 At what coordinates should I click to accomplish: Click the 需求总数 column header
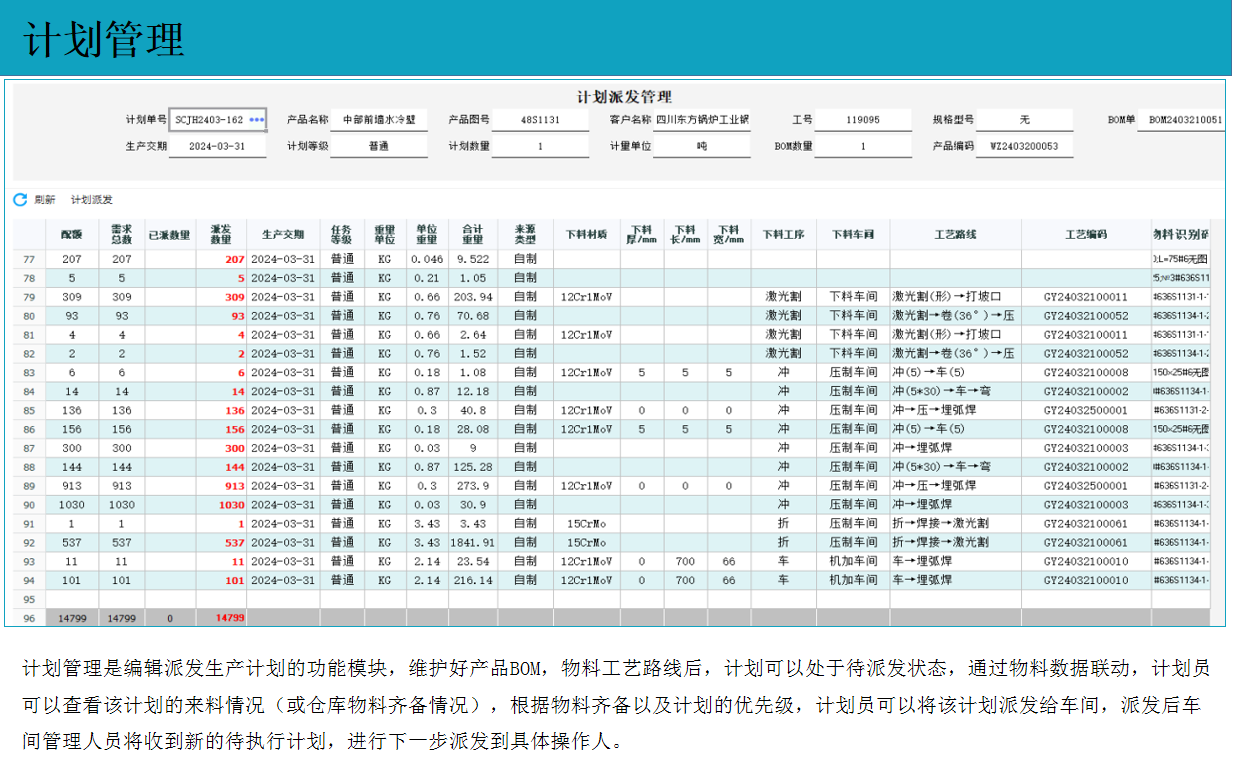[121, 234]
